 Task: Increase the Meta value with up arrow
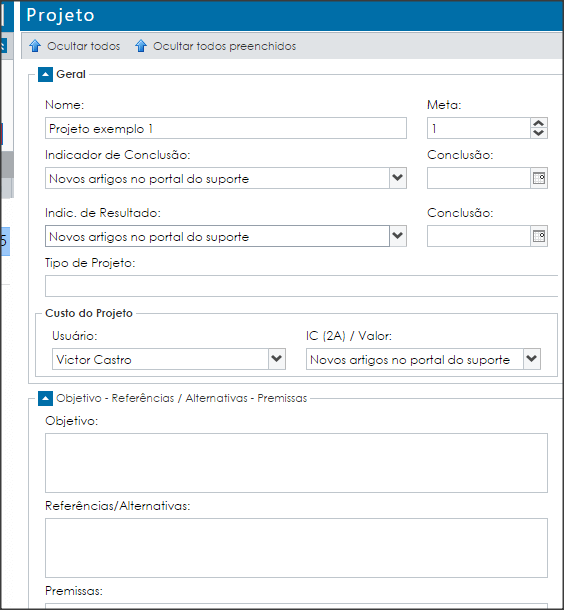(x=539, y=123)
